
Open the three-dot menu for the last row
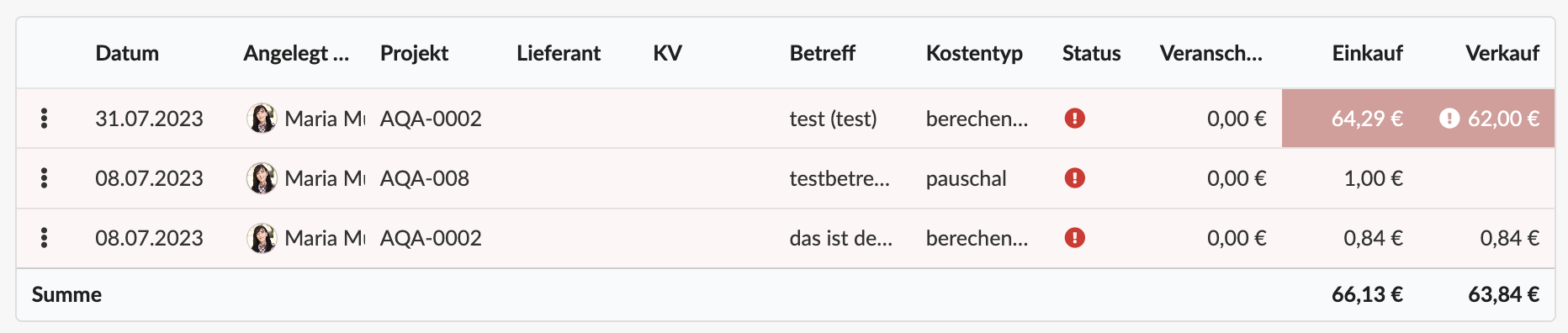pyautogui.click(x=44, y=238)
